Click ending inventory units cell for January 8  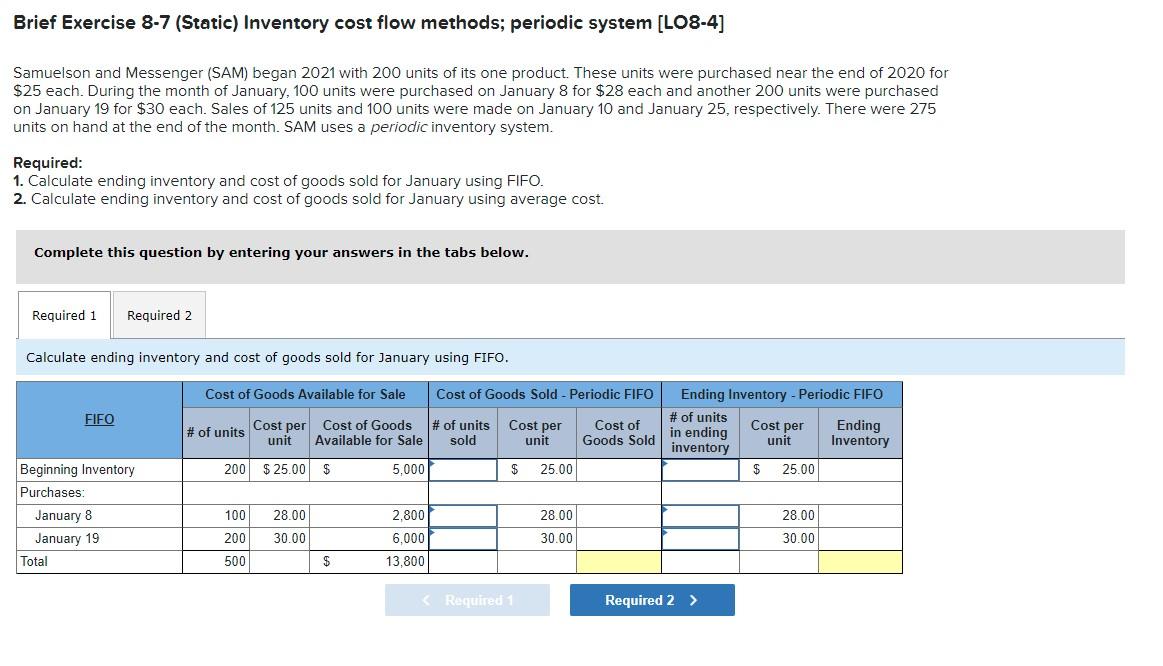tap(698, 515)
